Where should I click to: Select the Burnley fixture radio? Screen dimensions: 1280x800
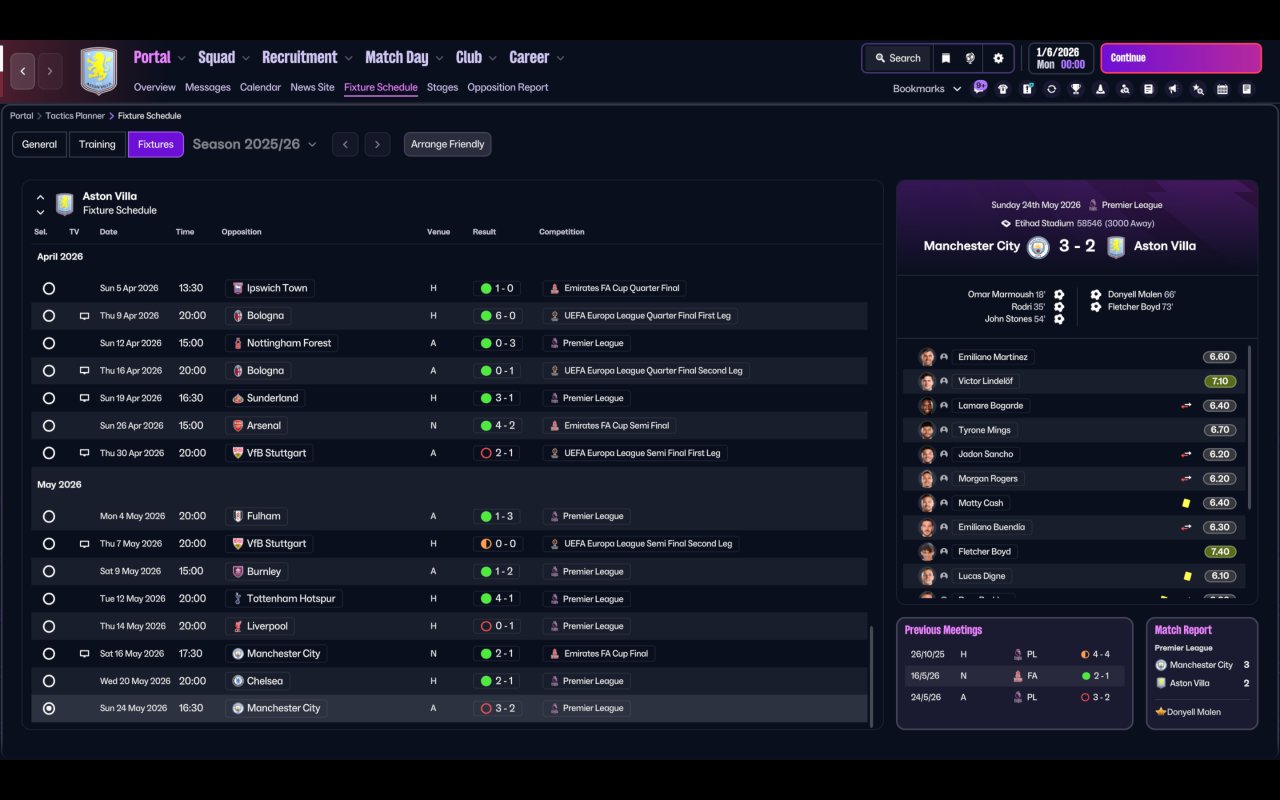(x=49, y=572)
